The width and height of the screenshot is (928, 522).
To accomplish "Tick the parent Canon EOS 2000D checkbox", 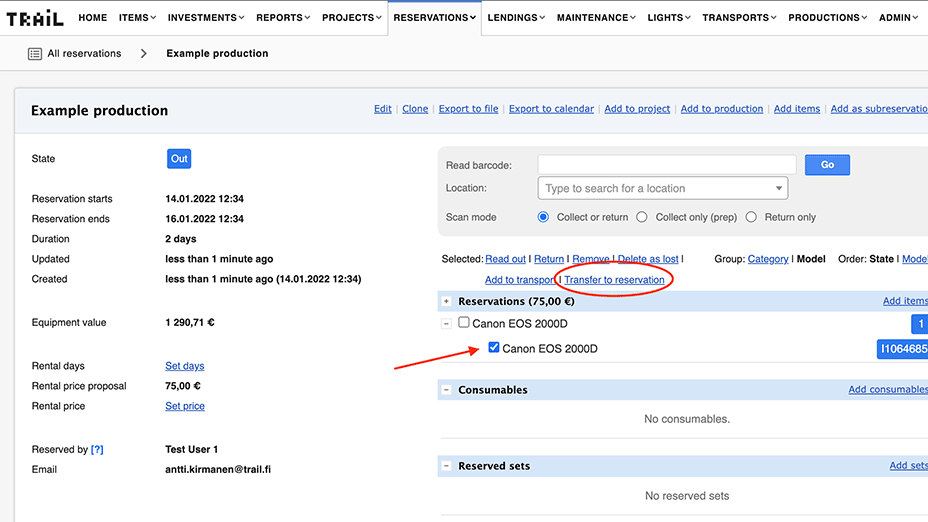I will (463, 322).
